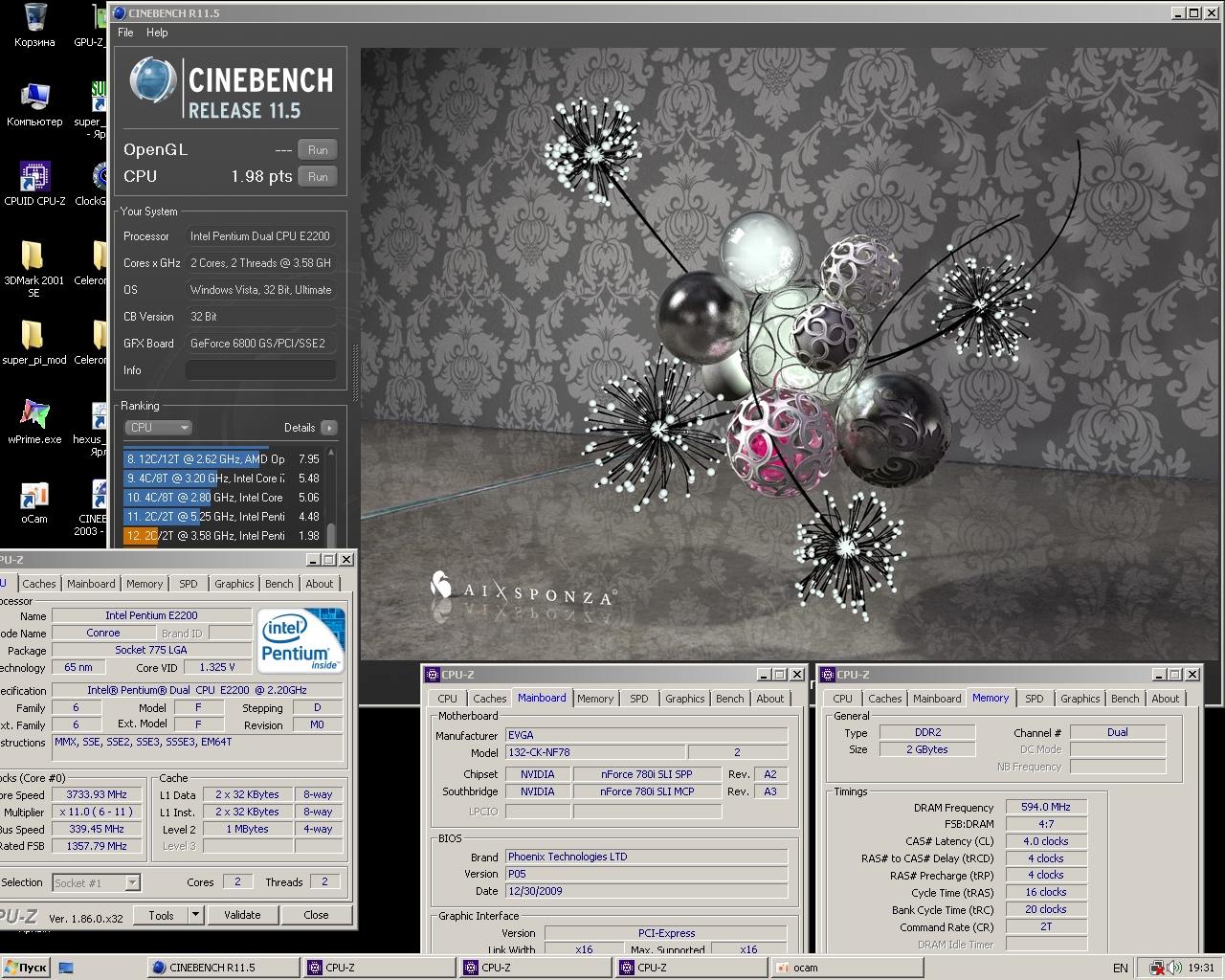Click the nForce 780i SLI SPP chipset value

[646, 774]
